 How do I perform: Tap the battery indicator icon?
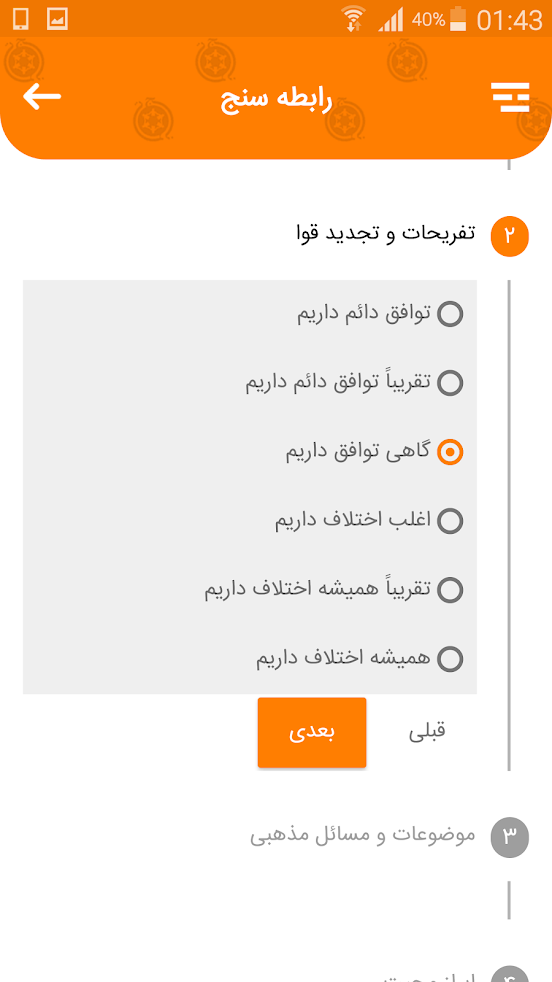[459, 19]
